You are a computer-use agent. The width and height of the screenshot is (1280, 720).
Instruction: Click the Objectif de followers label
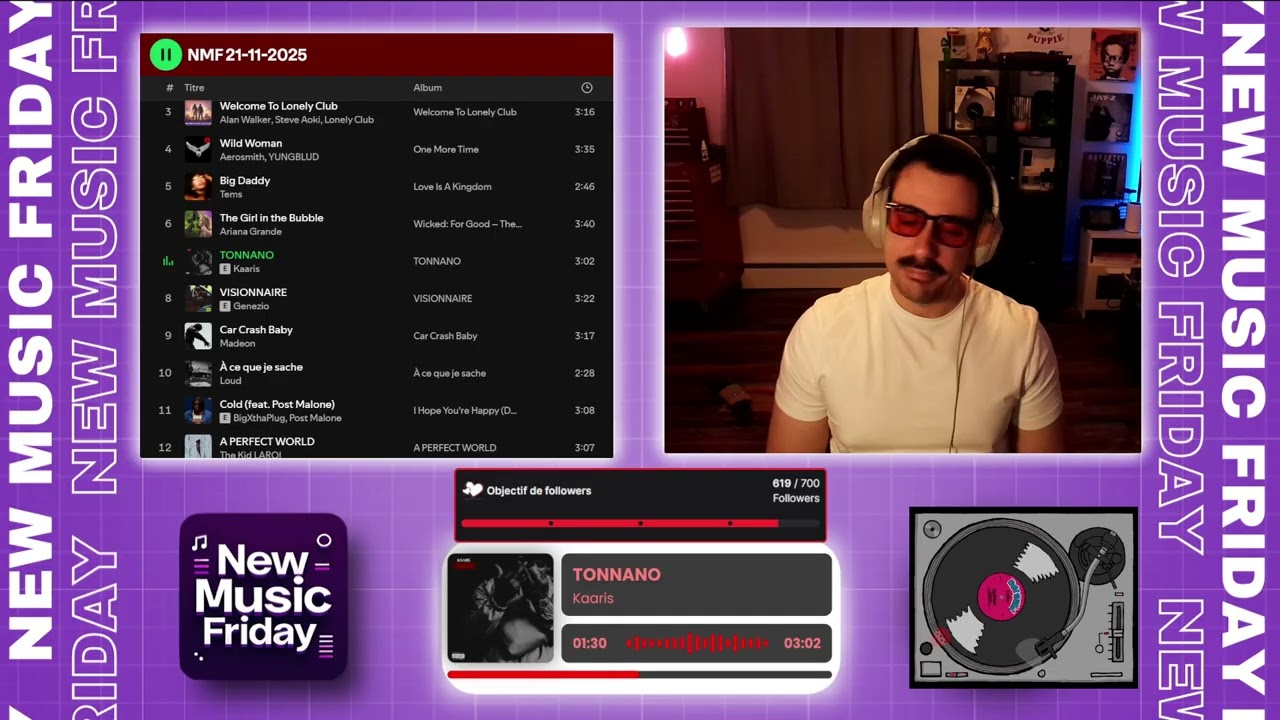[539, 491]
